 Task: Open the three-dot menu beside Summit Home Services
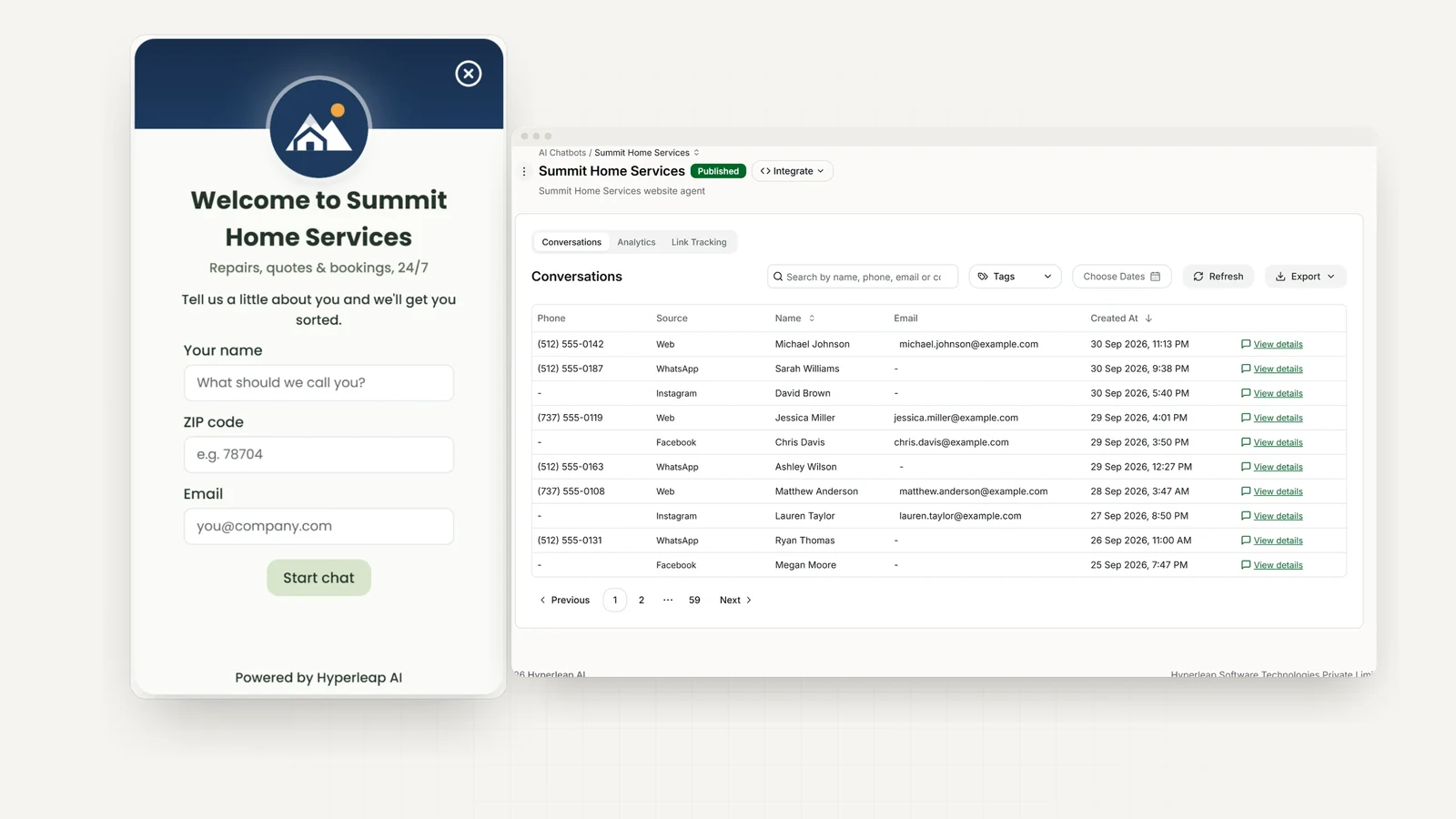click(x=524, y=171)
